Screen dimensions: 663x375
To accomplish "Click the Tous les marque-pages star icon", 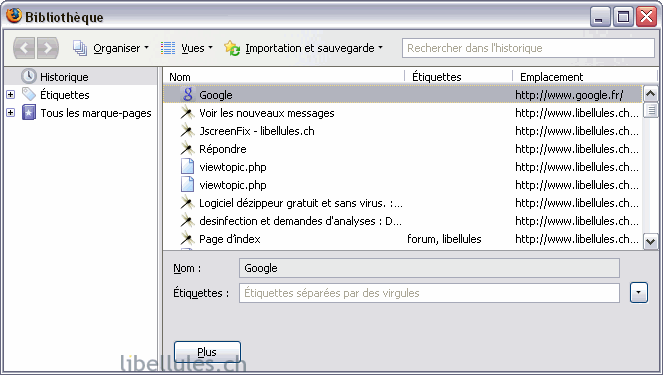I will coord(29,112).
